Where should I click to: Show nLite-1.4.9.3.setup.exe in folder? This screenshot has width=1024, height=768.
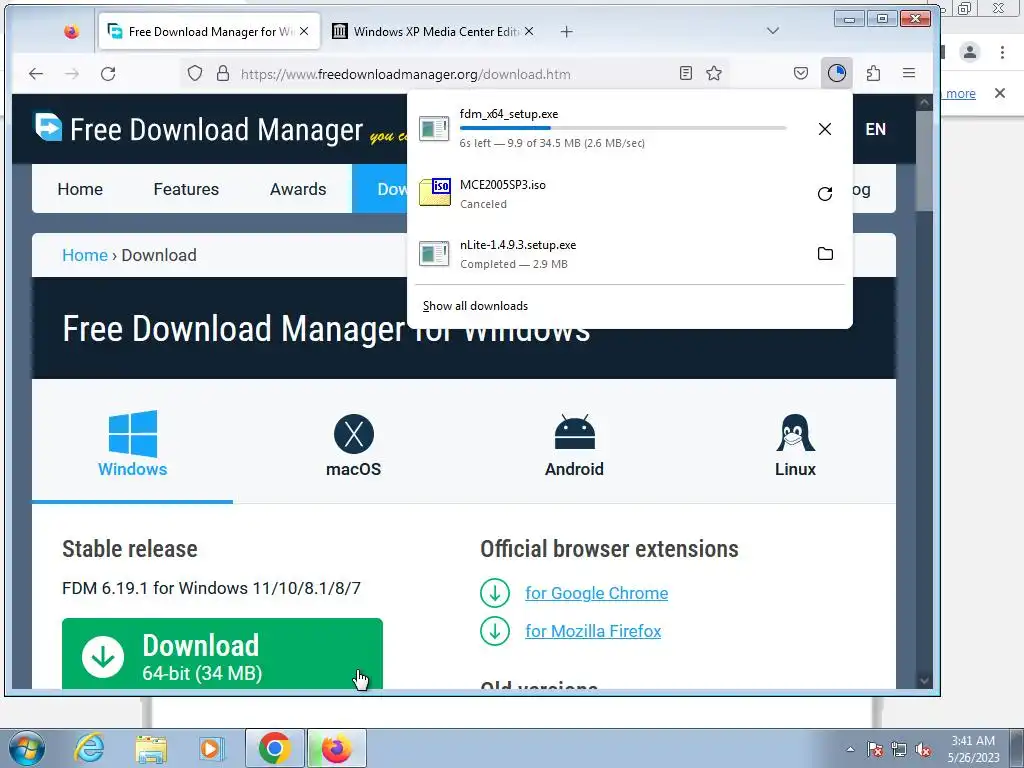tap(825, 253)
